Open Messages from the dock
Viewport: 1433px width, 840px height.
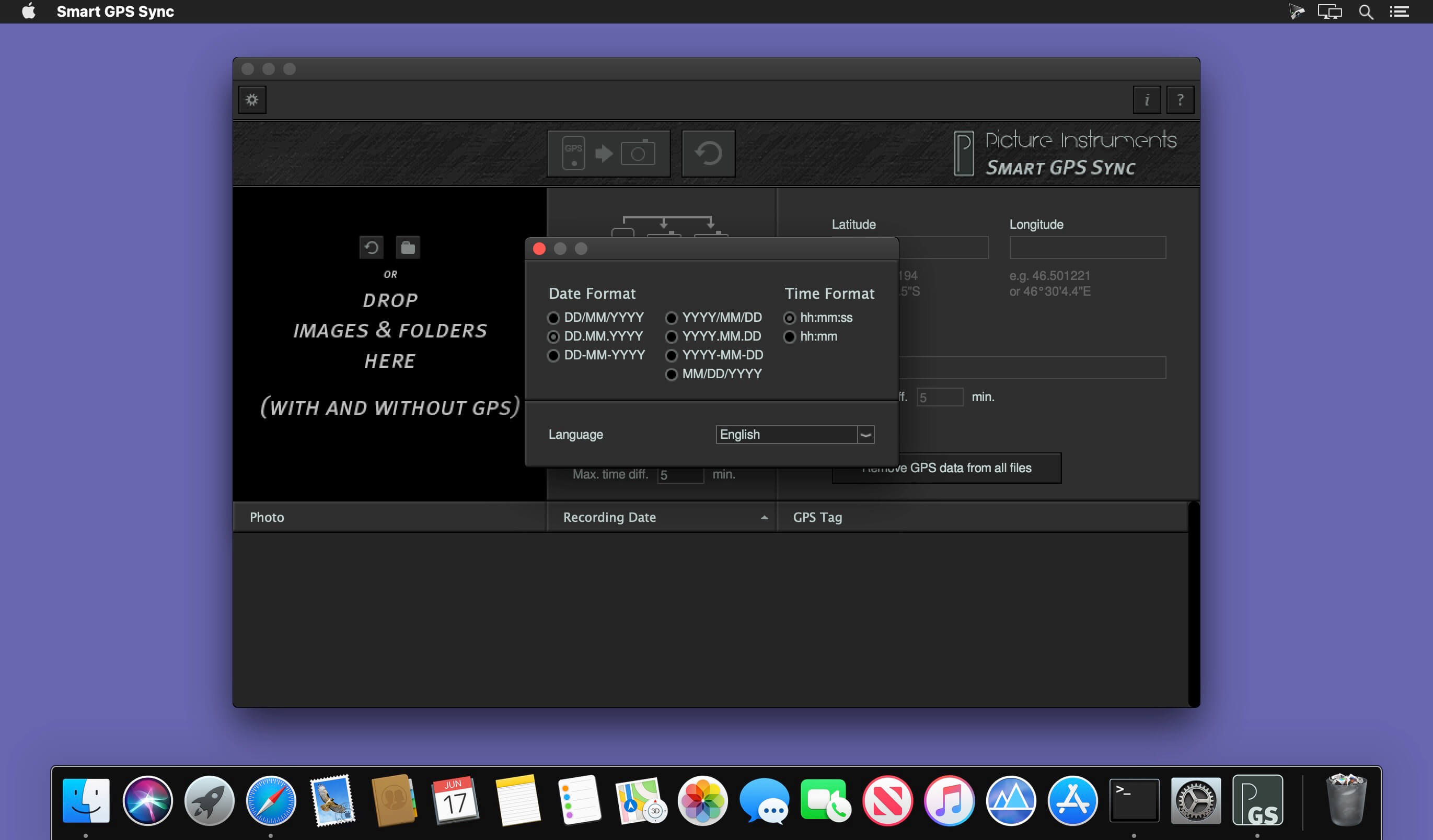[764, 800]
